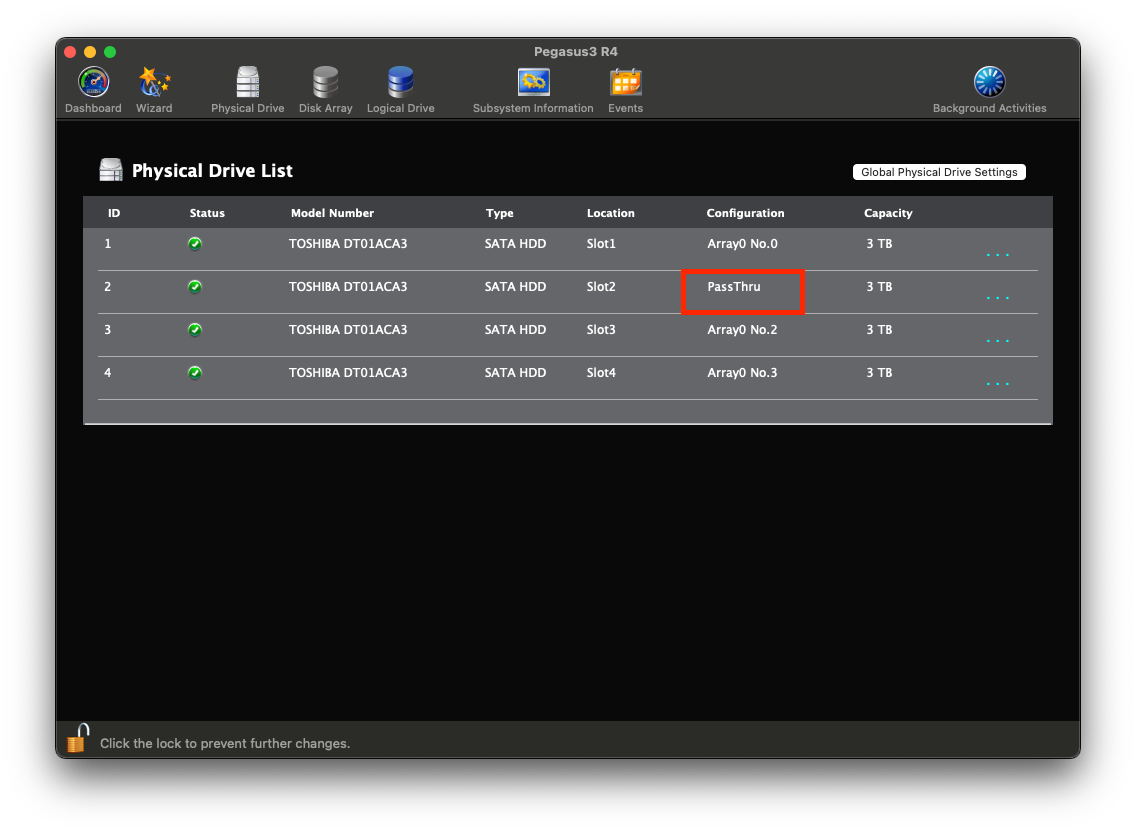The width and height of the screenshot is (1136, 832).
Task: Select the Array0 No.3 configuration cell
Action: (x=743, y=373)
